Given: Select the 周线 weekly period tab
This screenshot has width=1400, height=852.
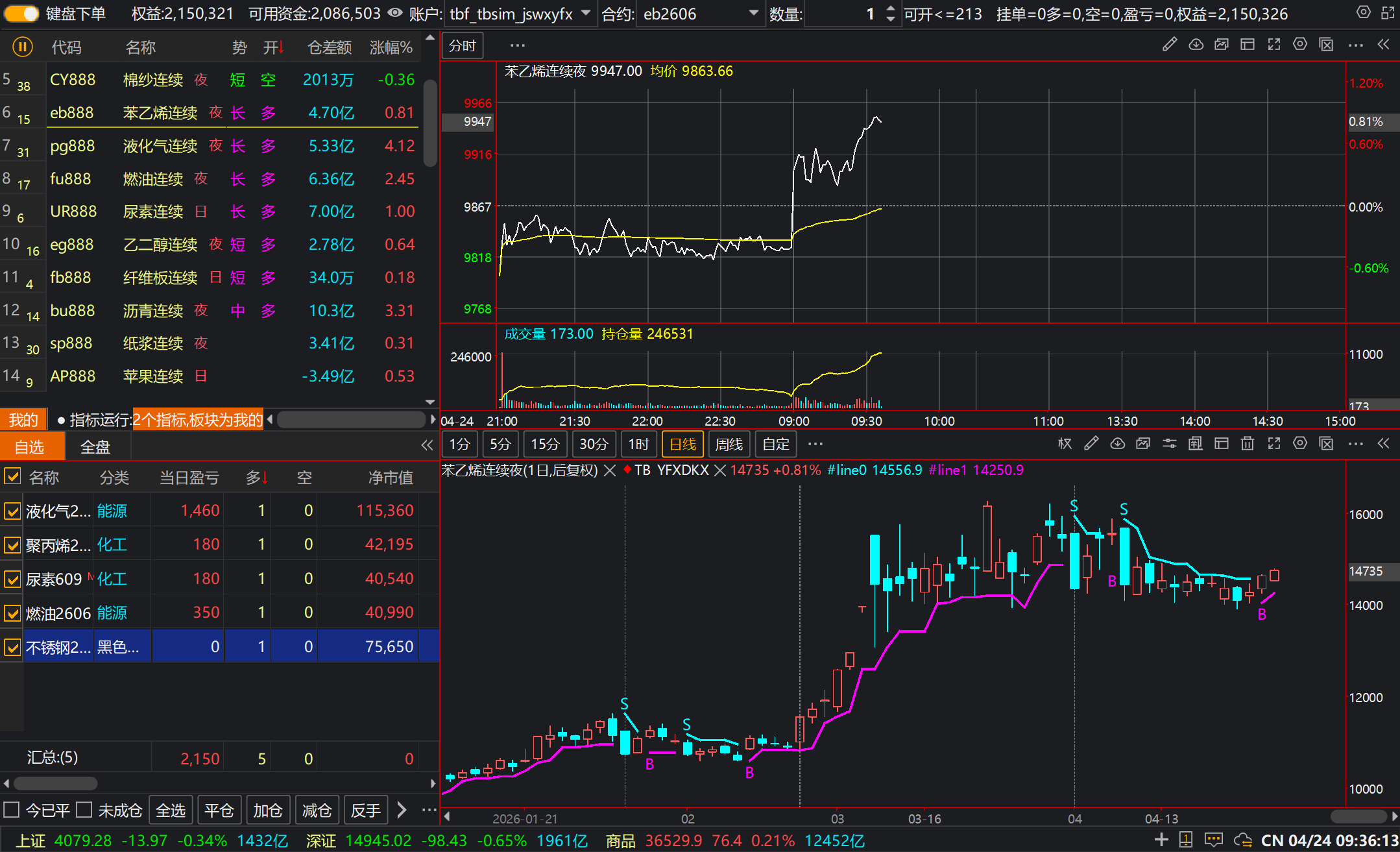Looking at the screenshot, I should [729, 444].
